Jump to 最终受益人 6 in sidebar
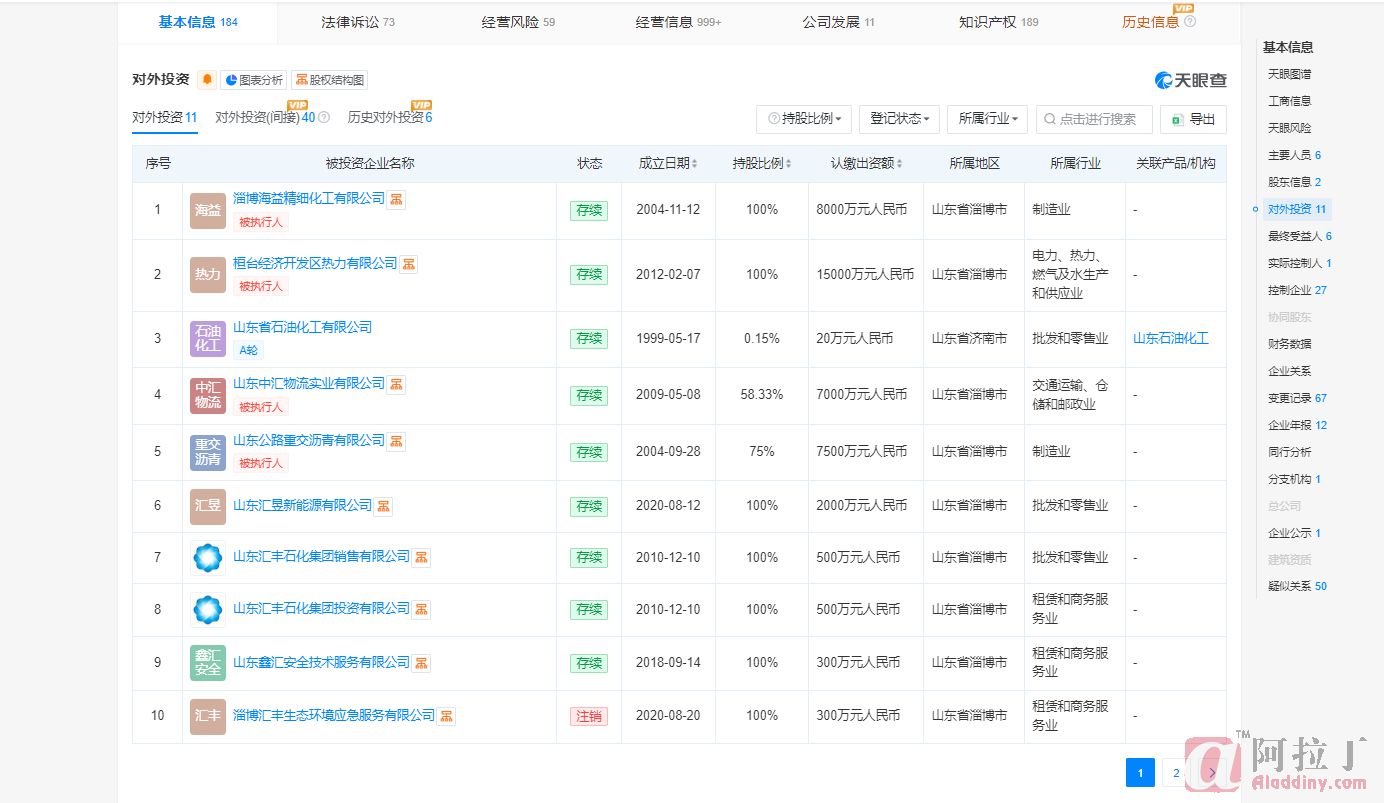The width and height of the screenshot is (1384, 803). (1300, 236)
